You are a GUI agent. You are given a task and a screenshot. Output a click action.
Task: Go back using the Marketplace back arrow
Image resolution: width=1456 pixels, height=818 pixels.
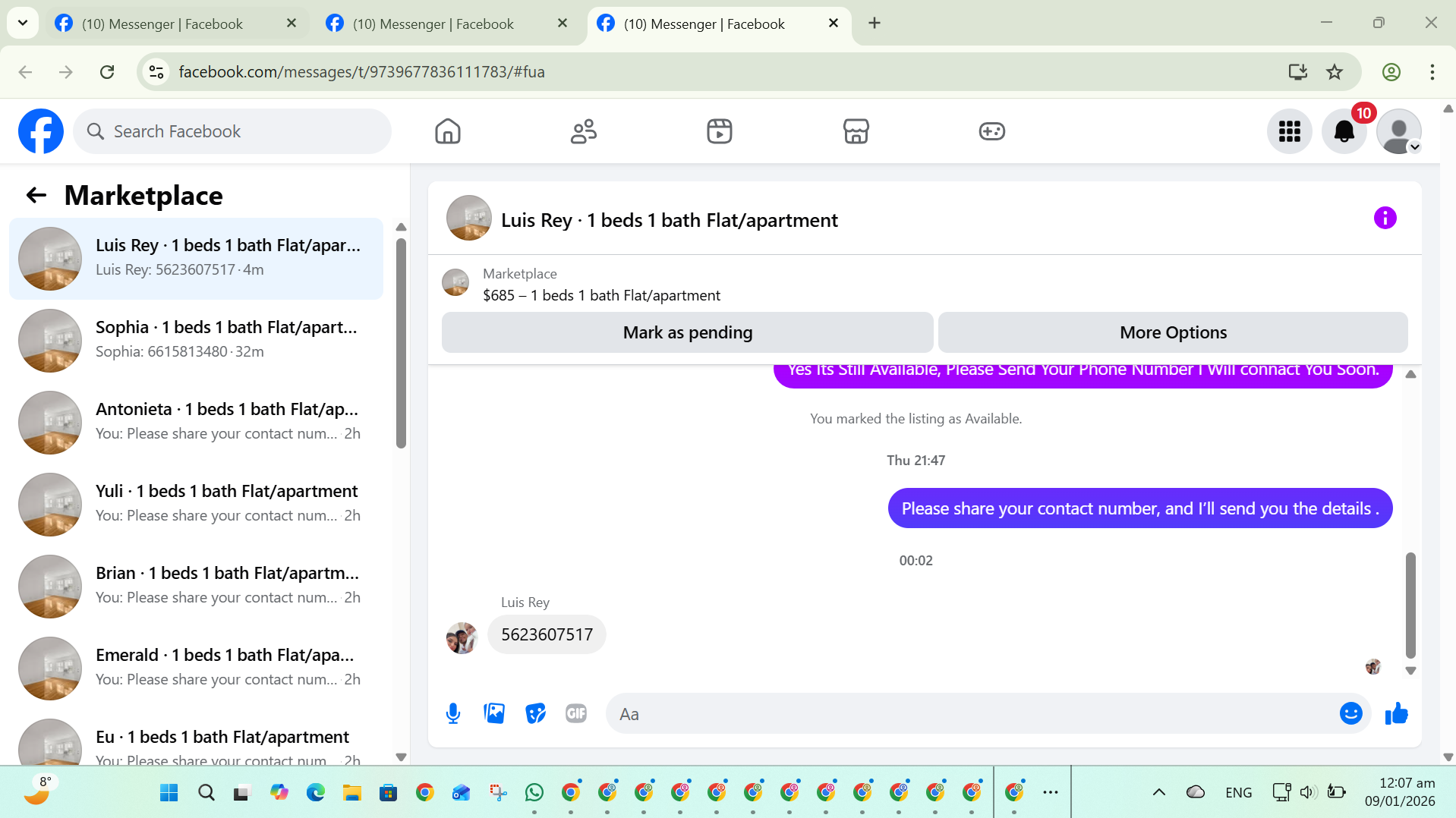pos(36,196)
